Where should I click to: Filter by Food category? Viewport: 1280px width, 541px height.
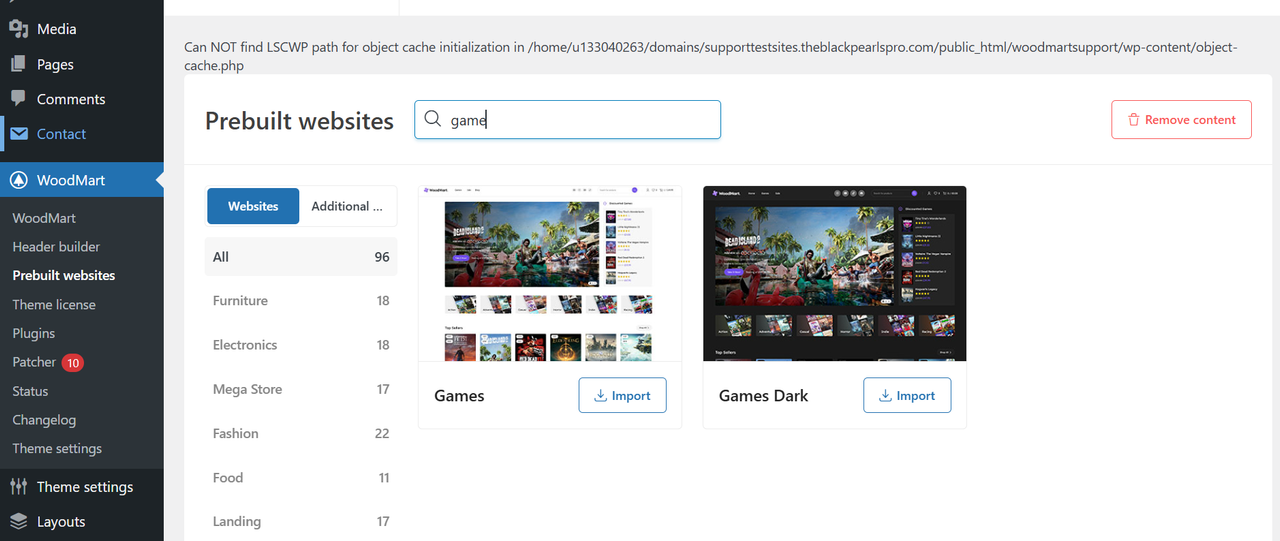301,477
